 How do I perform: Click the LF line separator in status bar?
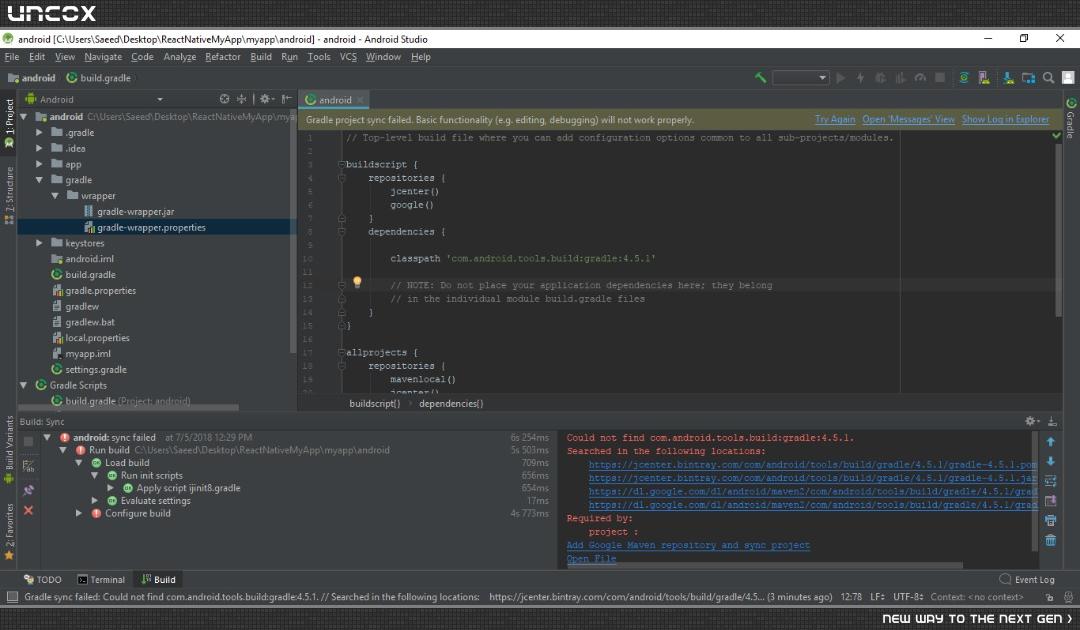coord(877,597)
